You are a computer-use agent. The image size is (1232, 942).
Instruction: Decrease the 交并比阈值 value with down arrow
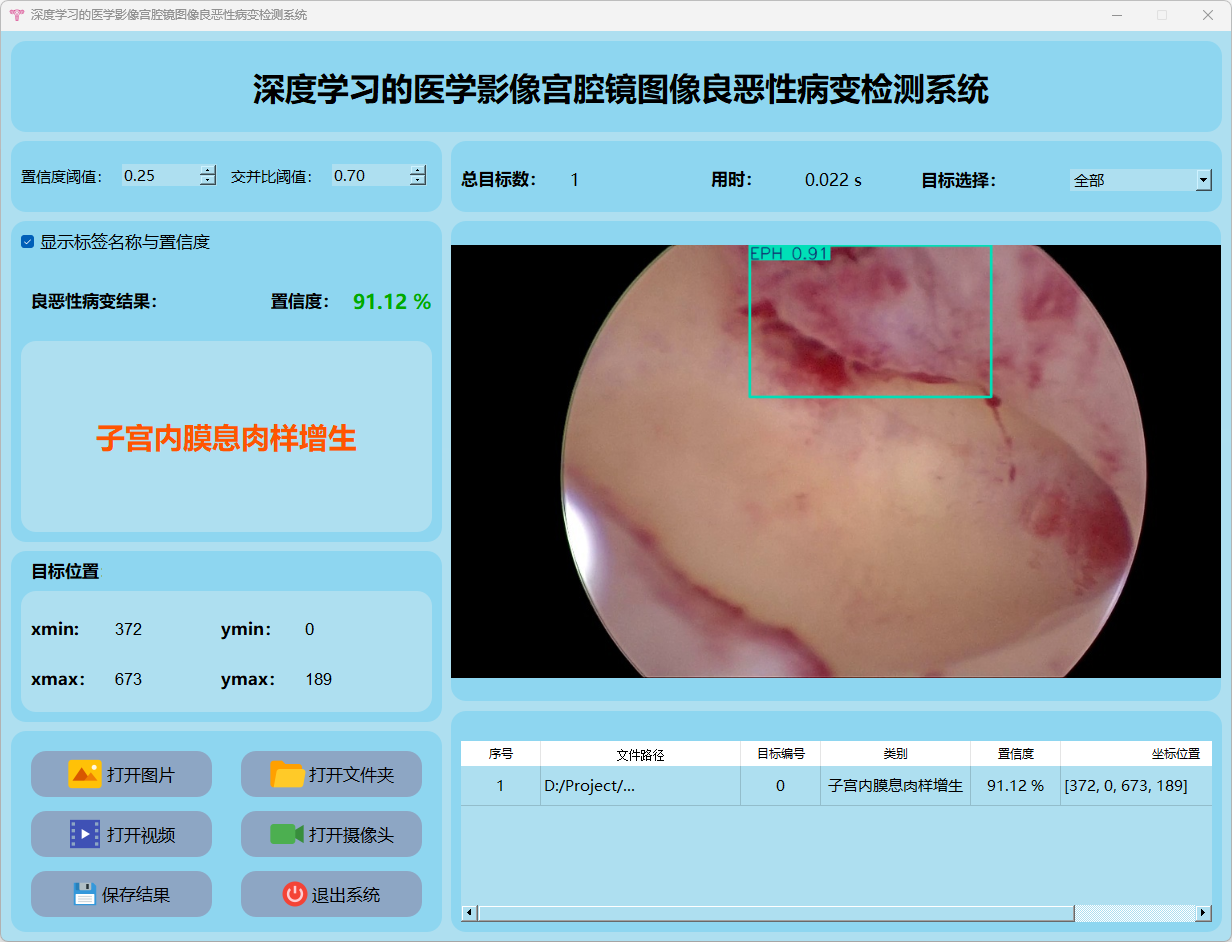tap(417, 181)
